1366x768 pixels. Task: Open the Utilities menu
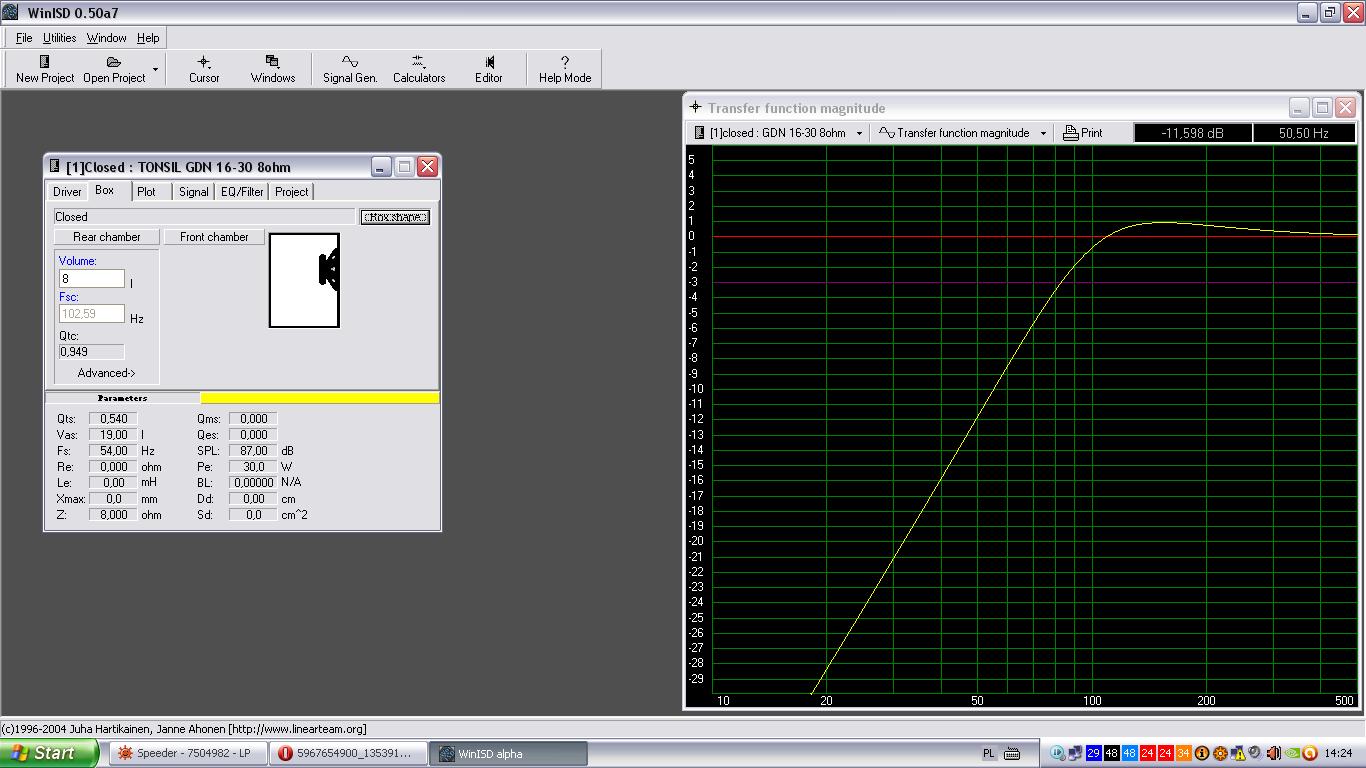click(x=59, y=38)
